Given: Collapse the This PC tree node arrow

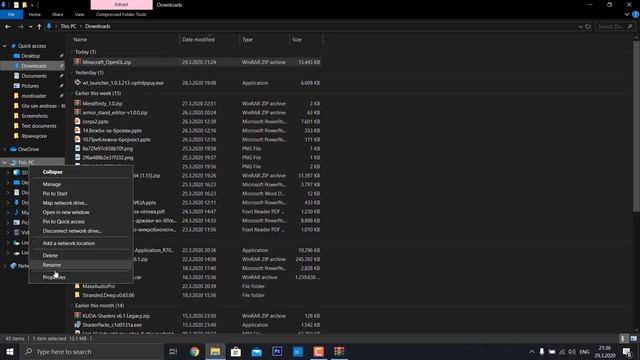Looking at the screenshot, I should coord(4,162).
